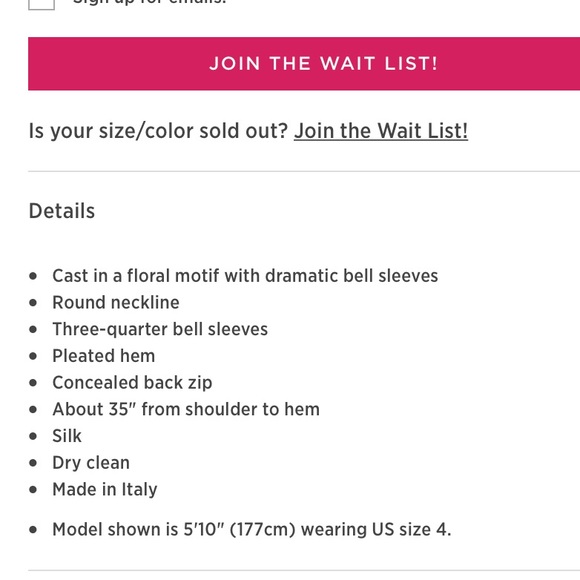Click 'About 35" from shoulder to hem'
580x580 pixels.
(x=186, y=409)
